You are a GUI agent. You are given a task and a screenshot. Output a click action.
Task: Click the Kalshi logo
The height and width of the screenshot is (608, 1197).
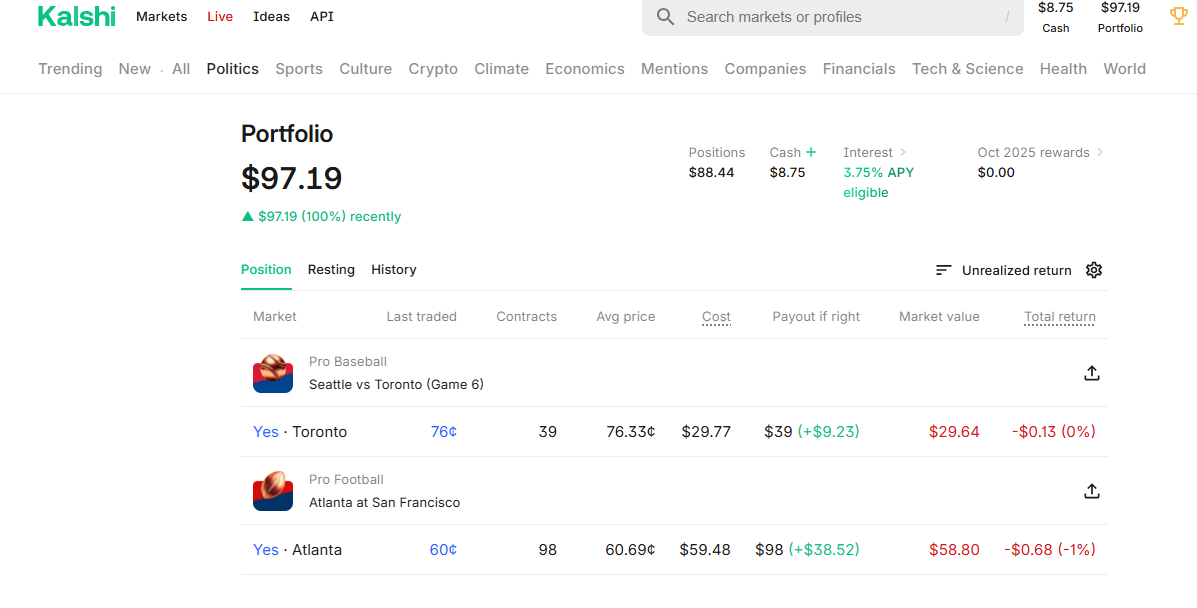coord(76,17)
